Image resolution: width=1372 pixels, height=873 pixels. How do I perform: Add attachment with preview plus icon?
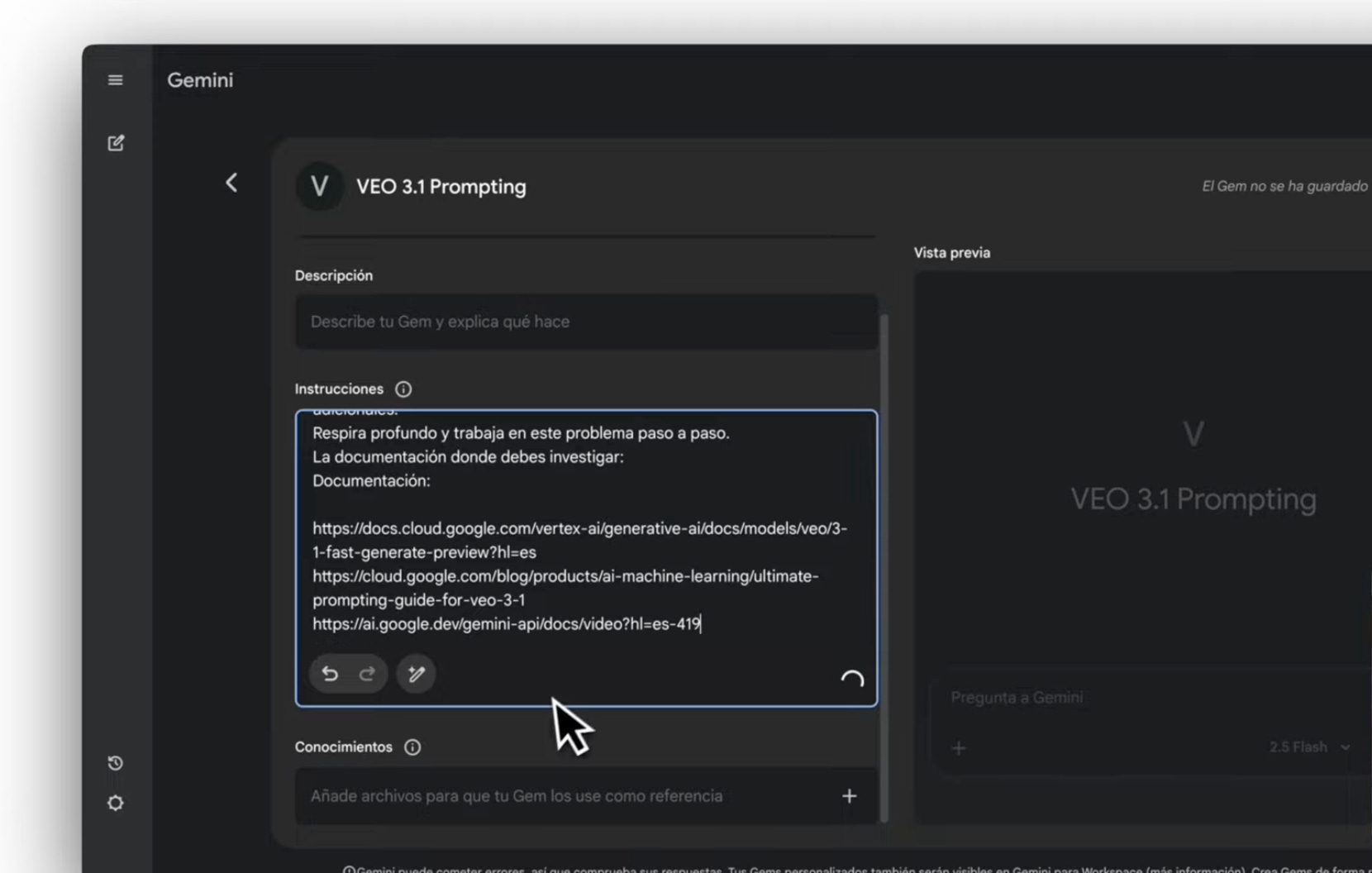coord(959,748)
